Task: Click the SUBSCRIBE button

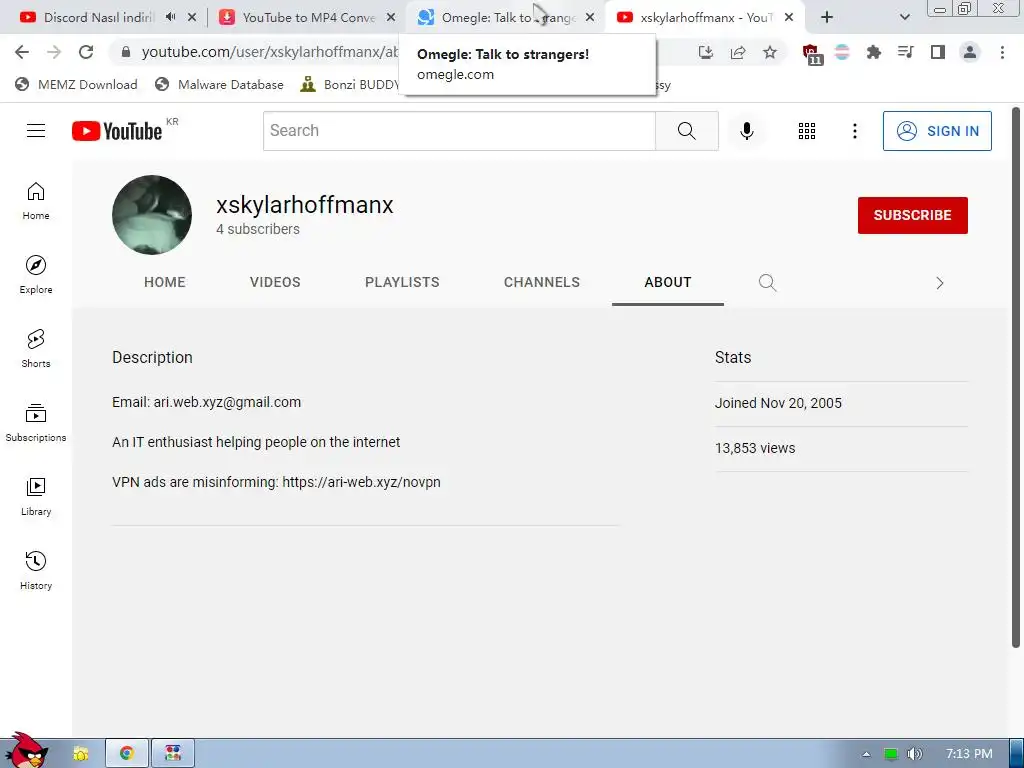Action: 912,215
